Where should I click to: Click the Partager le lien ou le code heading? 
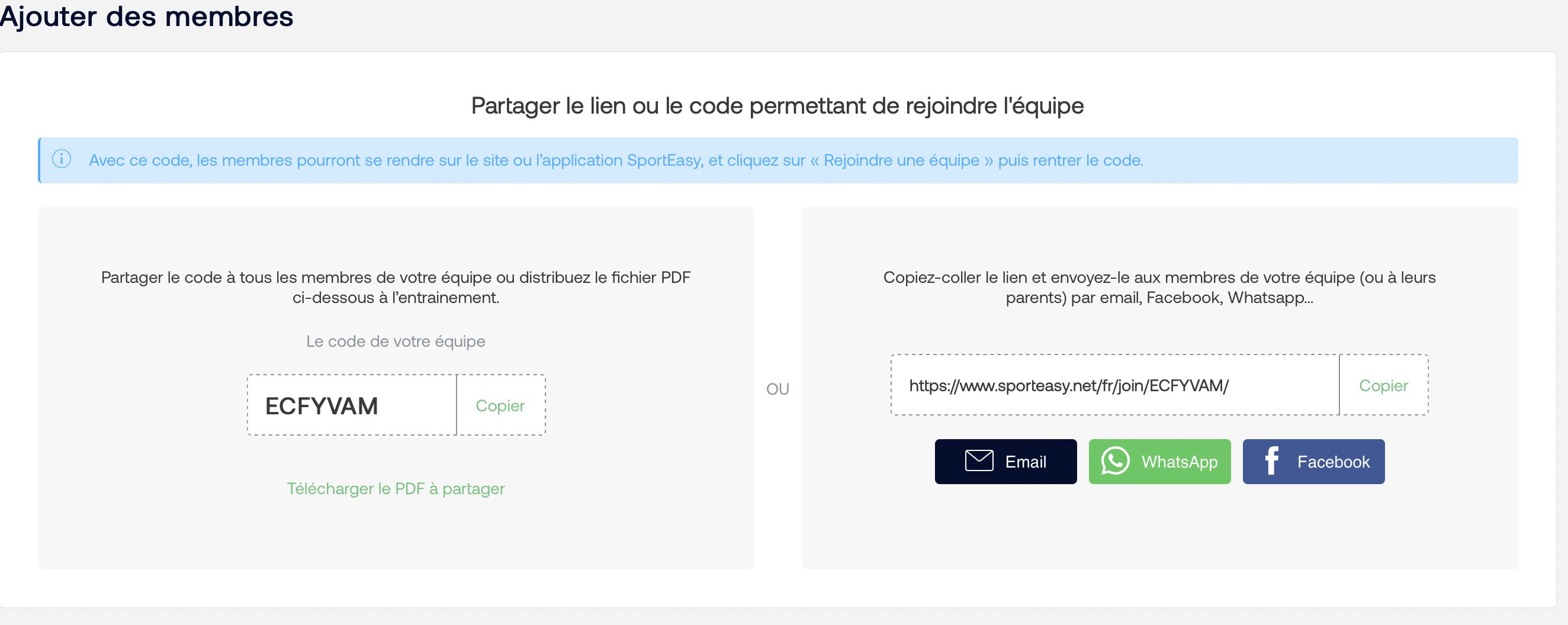pos(777,106)
